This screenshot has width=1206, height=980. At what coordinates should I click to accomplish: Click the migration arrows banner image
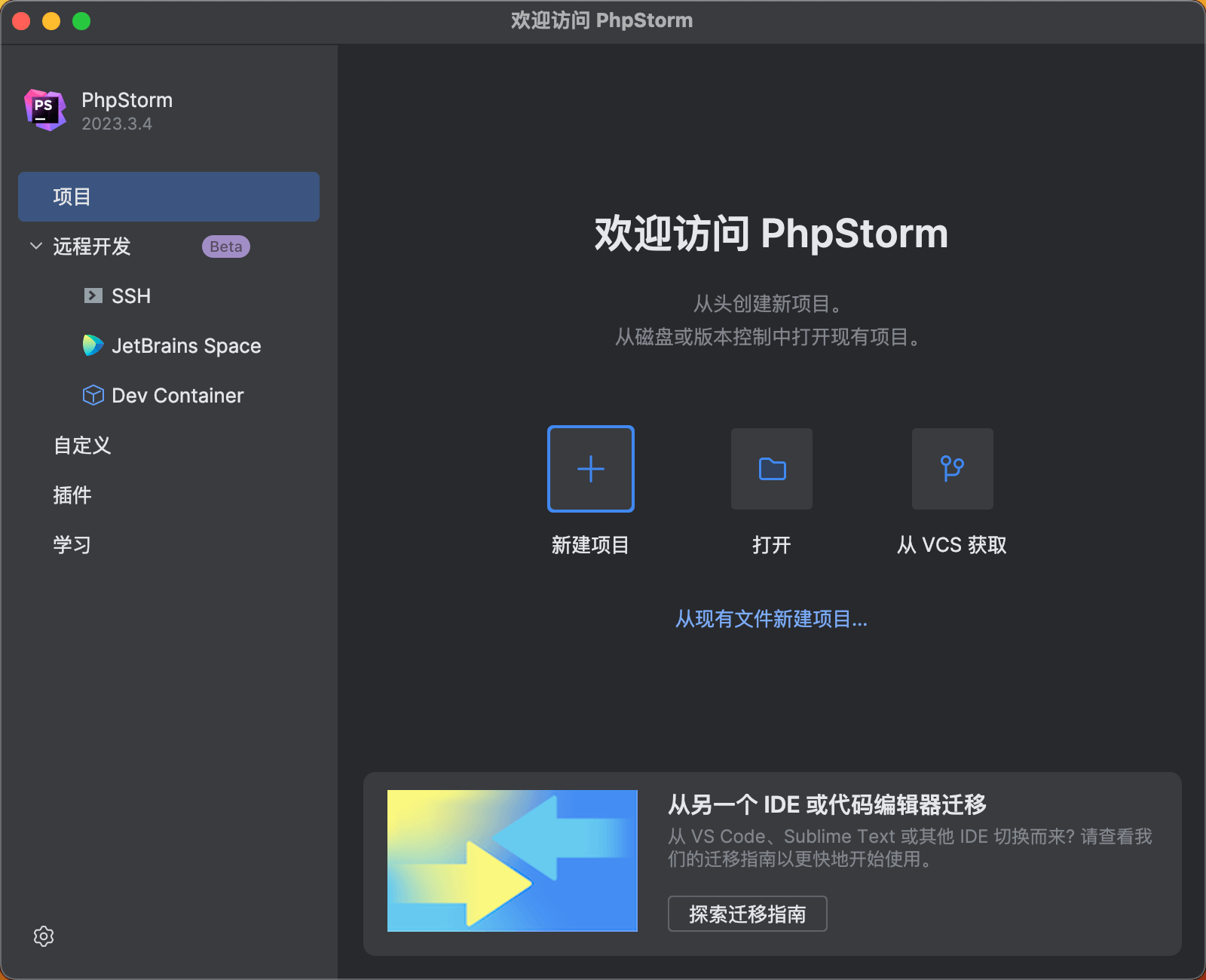click(x=513, y=861)
